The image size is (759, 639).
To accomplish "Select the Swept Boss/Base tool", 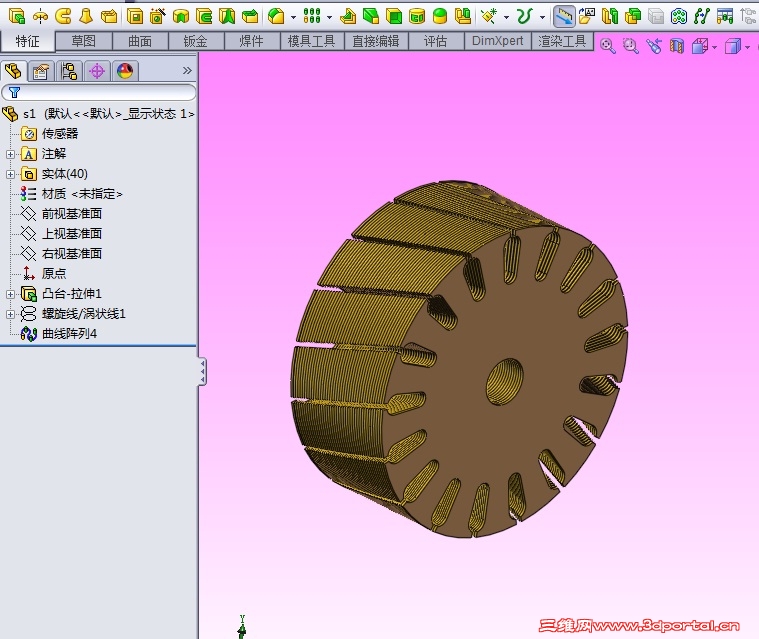I will click(x=63, y=16).
